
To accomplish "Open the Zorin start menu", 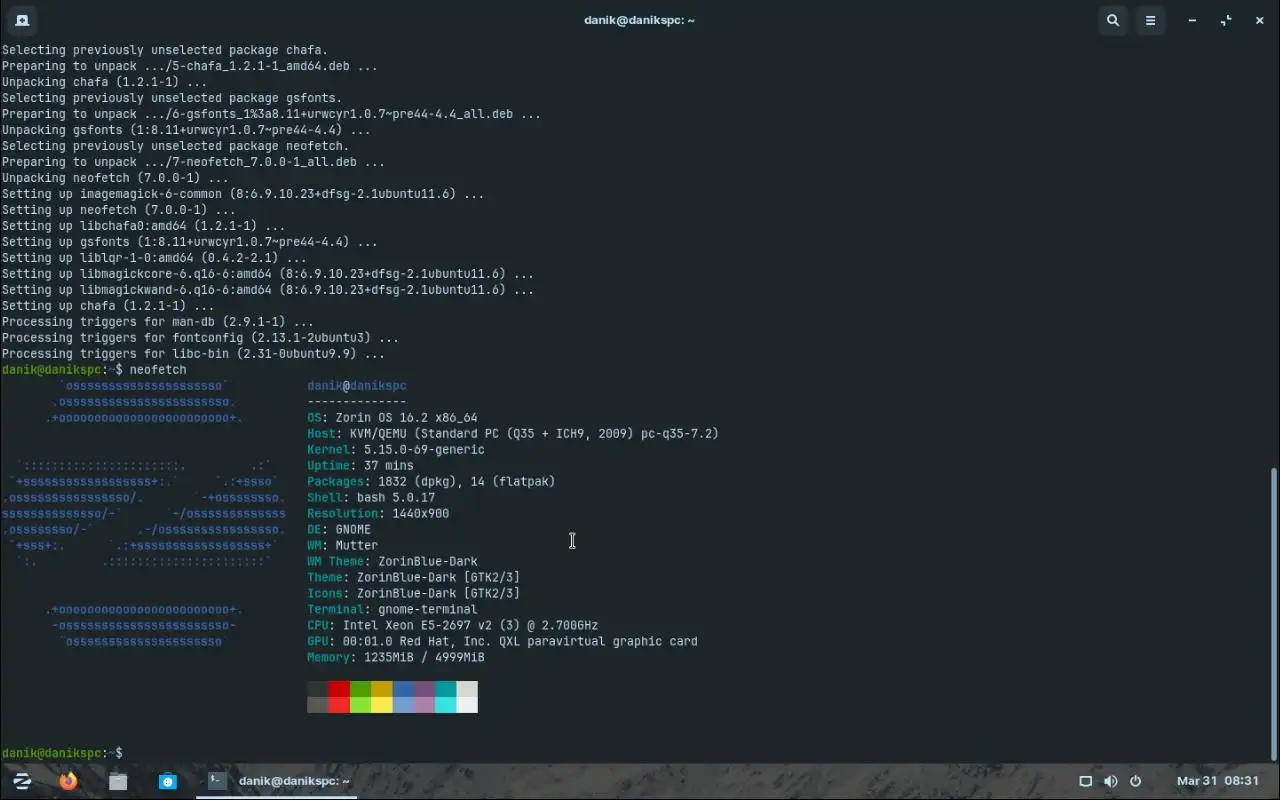I will tap(21, 781).
